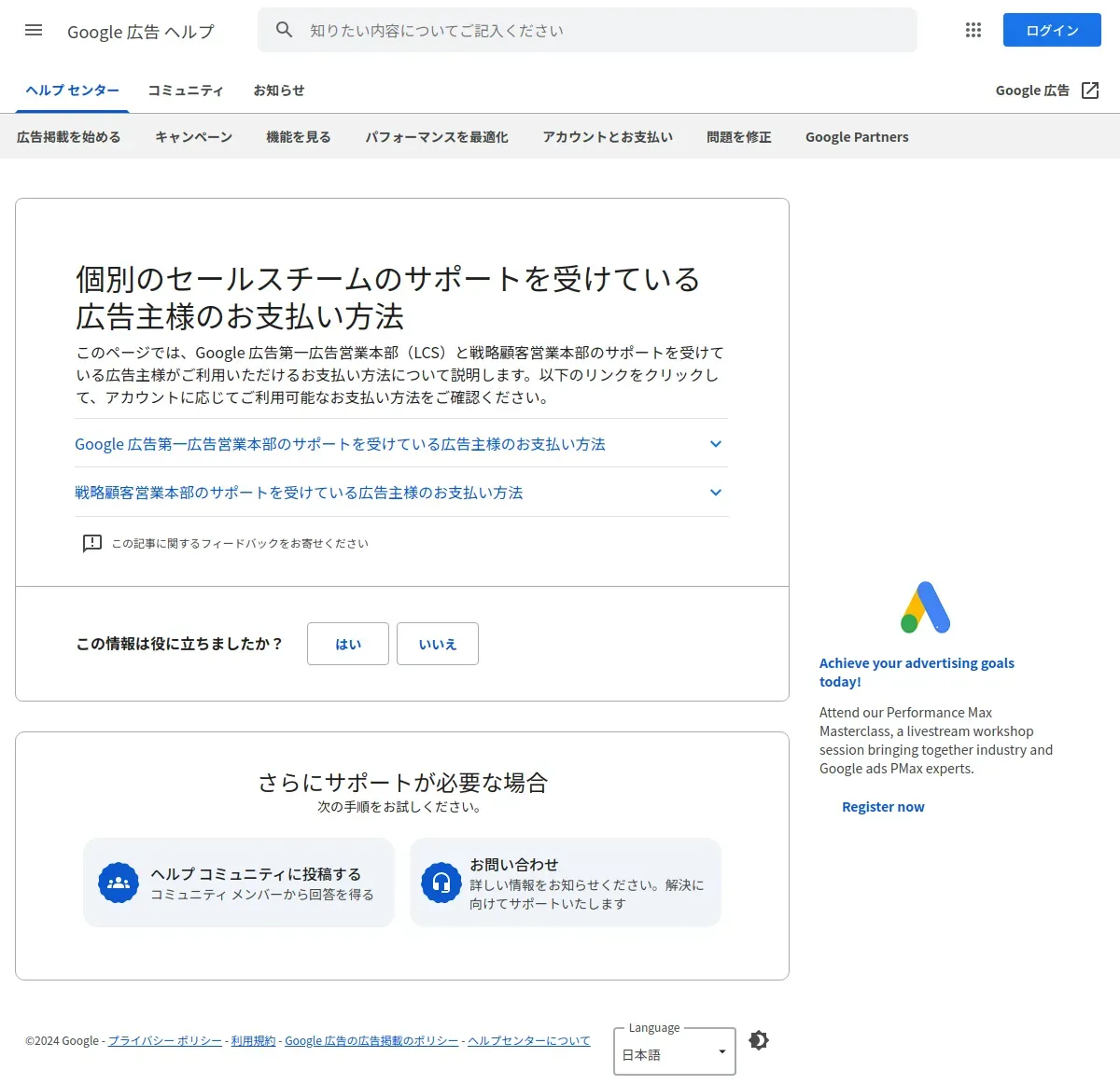Viewport: 1120px width, 1085px height.
Task: Click Google 広告の広告掲載のポリシー footer link
Action: tap(371, 1041)
